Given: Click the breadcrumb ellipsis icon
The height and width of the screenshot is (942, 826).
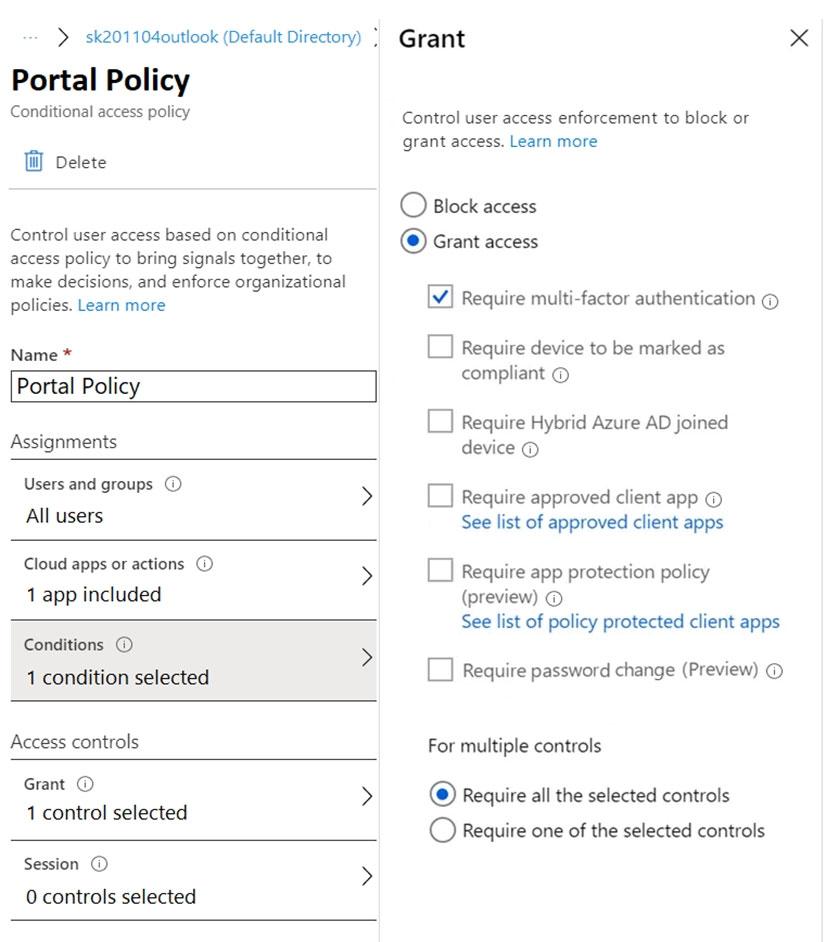Looking at the screenshot, I should coord(30,37).
